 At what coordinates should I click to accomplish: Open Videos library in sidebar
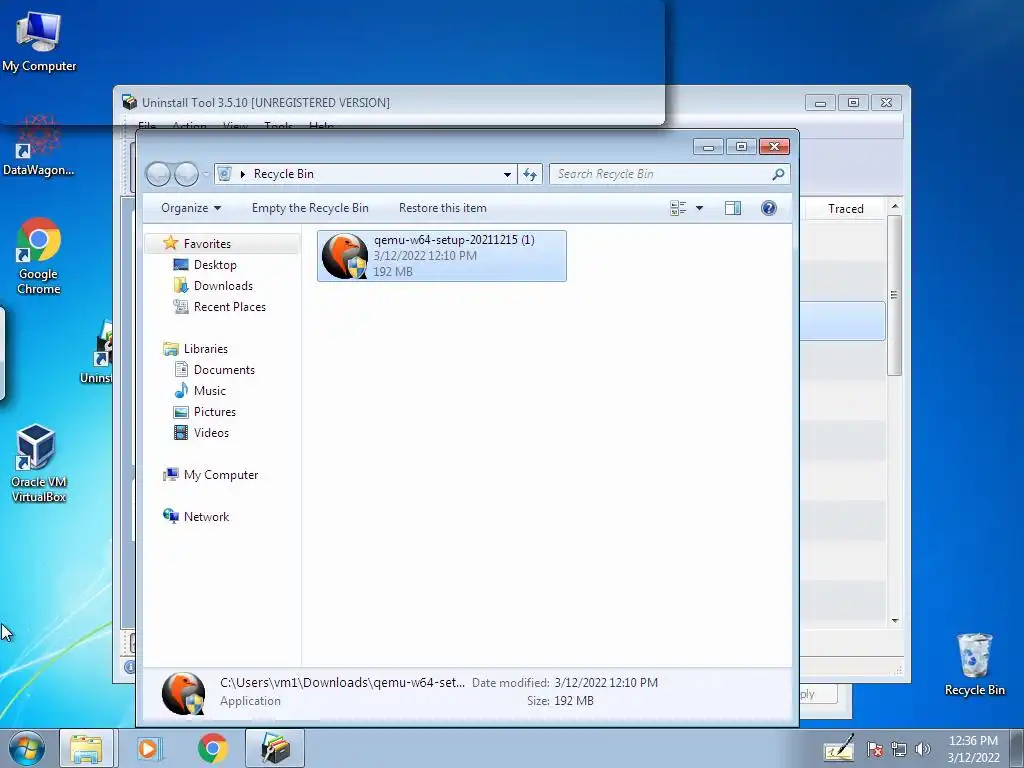[211, 433]
